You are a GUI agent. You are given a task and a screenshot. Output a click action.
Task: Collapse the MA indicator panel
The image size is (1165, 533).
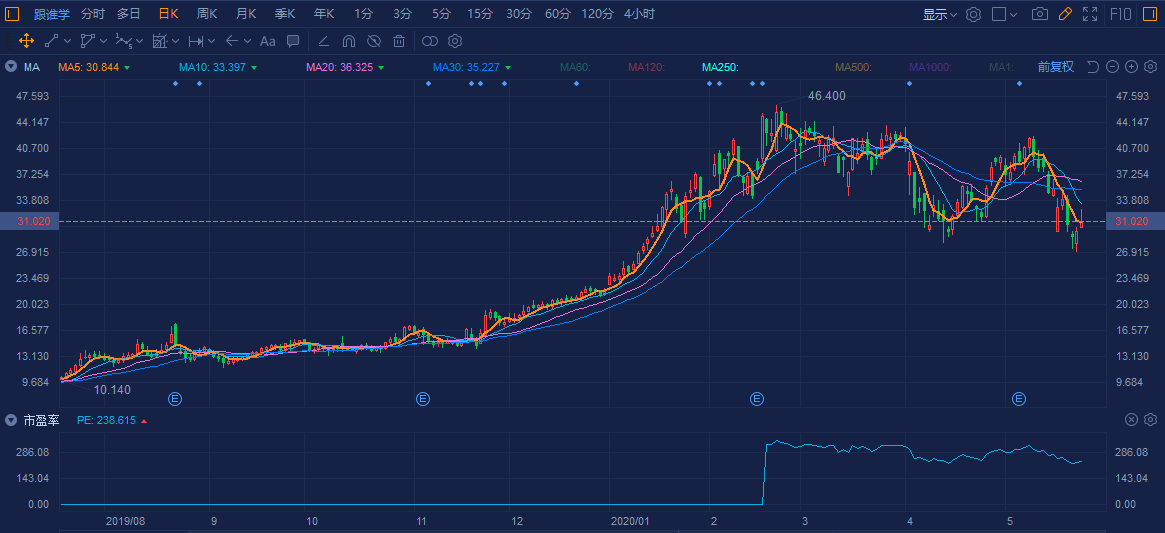(11, 67)
